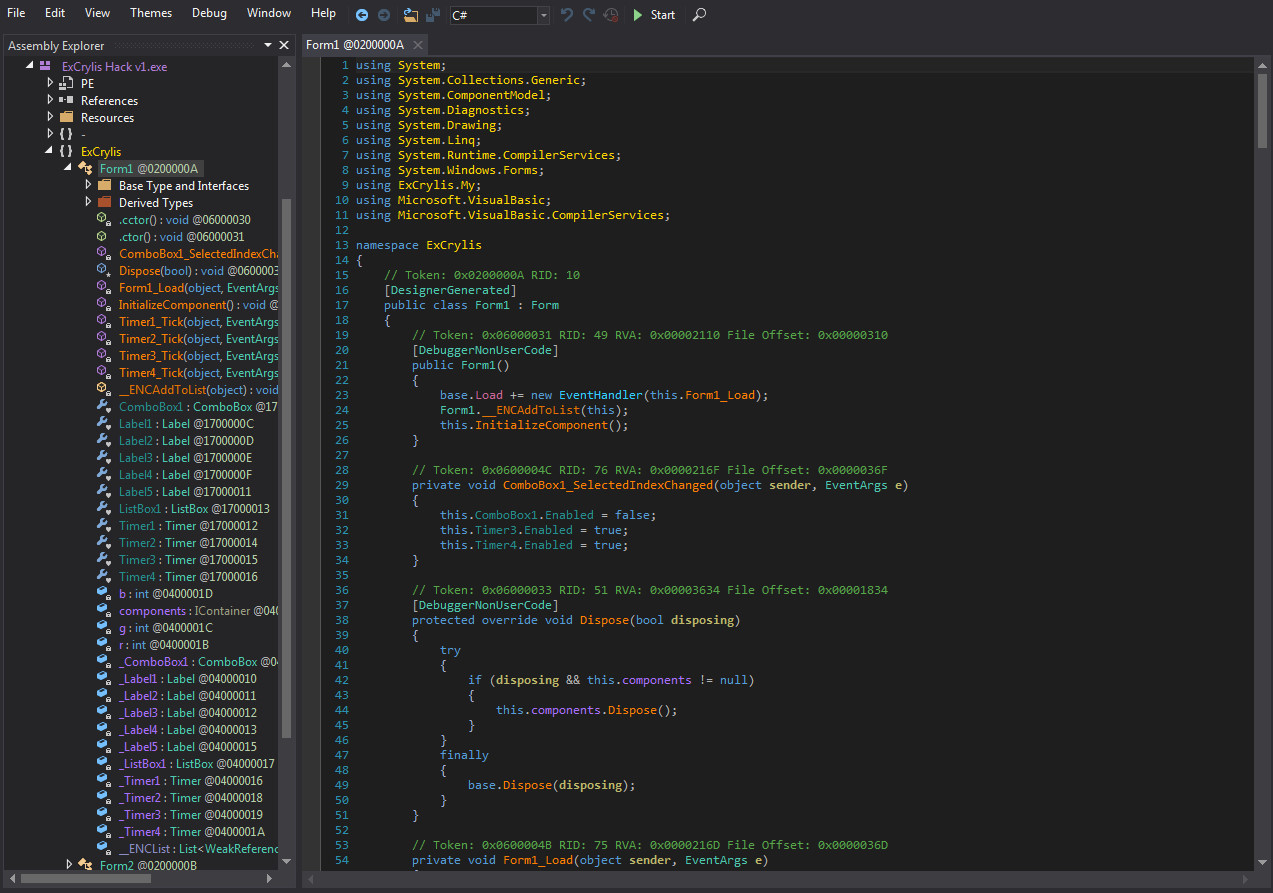Click the __ENCAddToList method icon
The image size is (1273, 893).
103,389
